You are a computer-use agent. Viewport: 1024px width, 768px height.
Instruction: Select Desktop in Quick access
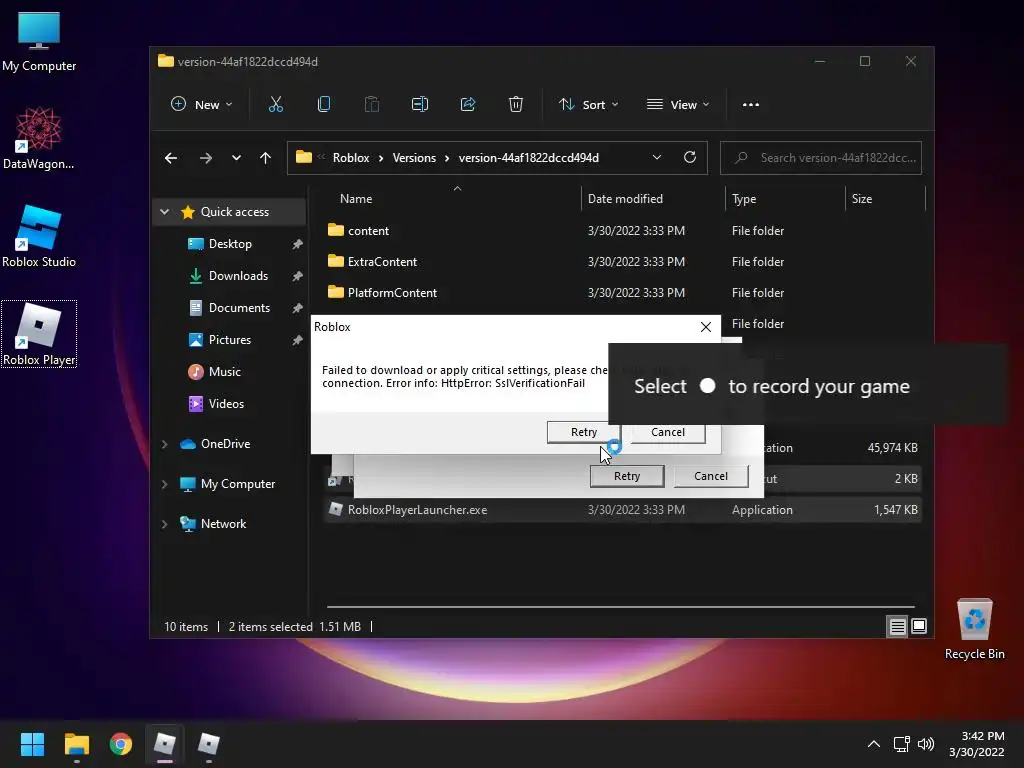point(230,244)
